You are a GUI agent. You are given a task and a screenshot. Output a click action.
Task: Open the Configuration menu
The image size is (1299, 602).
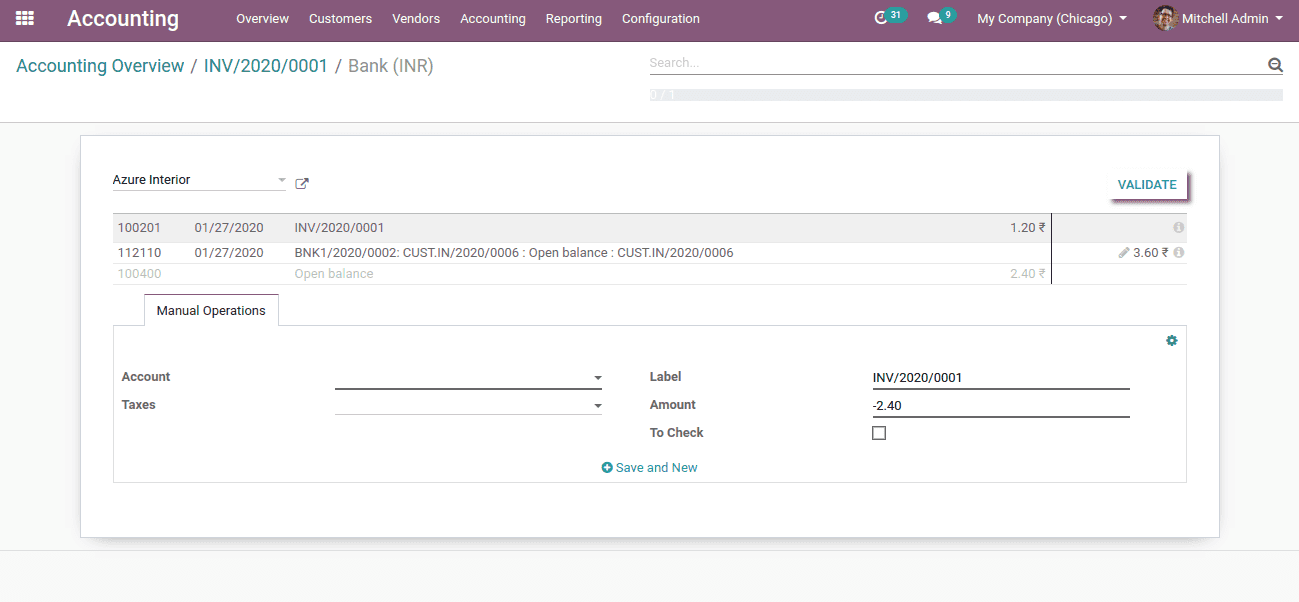(661, 19)
